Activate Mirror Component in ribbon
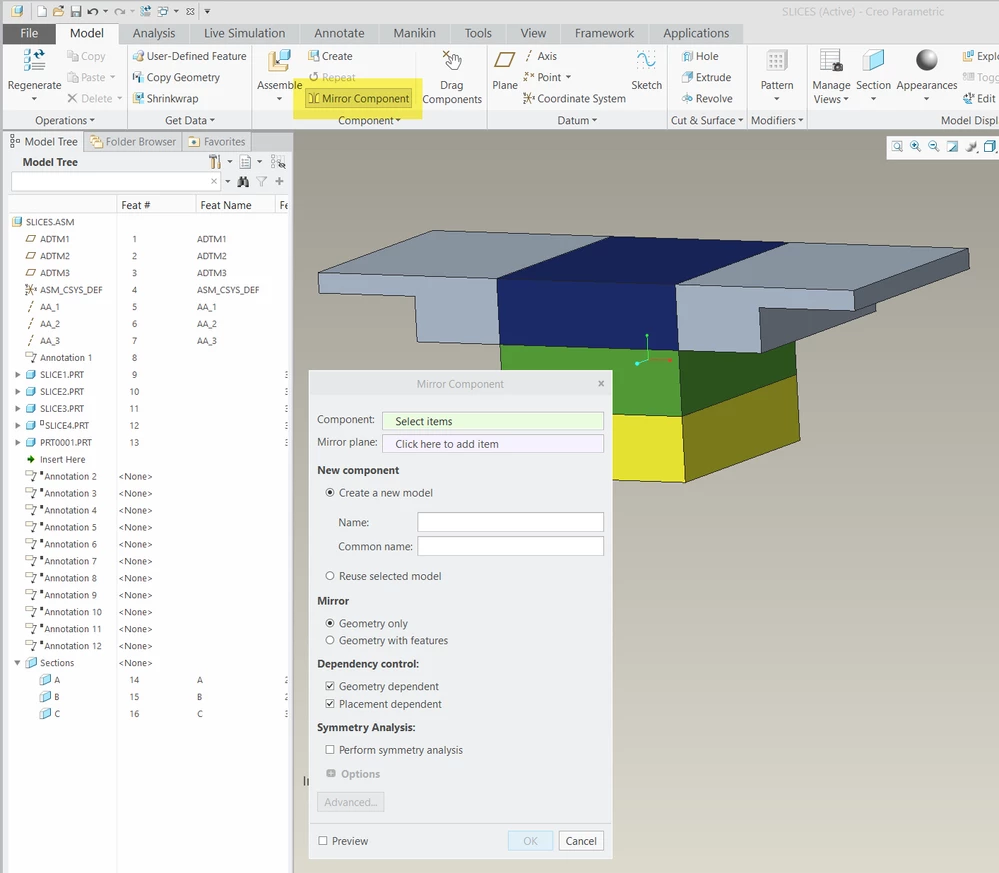 [358, 98]
